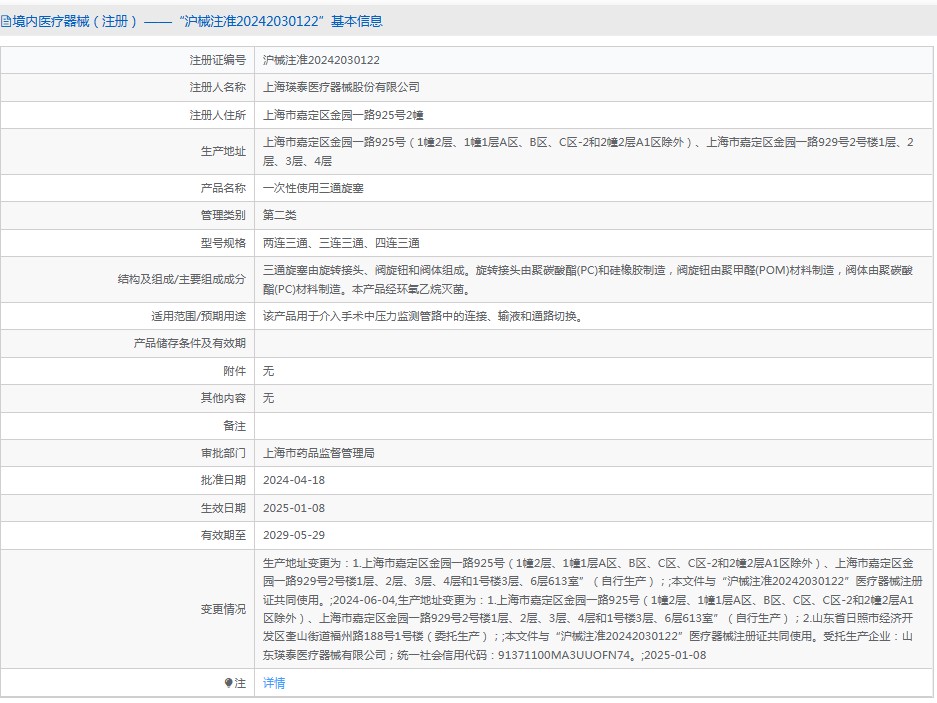
Task: Click expiry date 2029-05-29
Action: coord(293,535)
